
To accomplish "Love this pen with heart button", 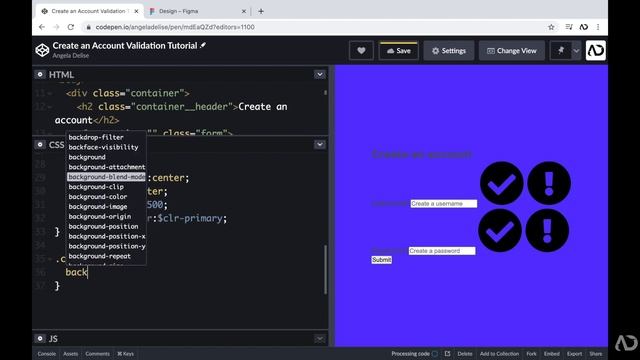I will click(x=361, y=51).
